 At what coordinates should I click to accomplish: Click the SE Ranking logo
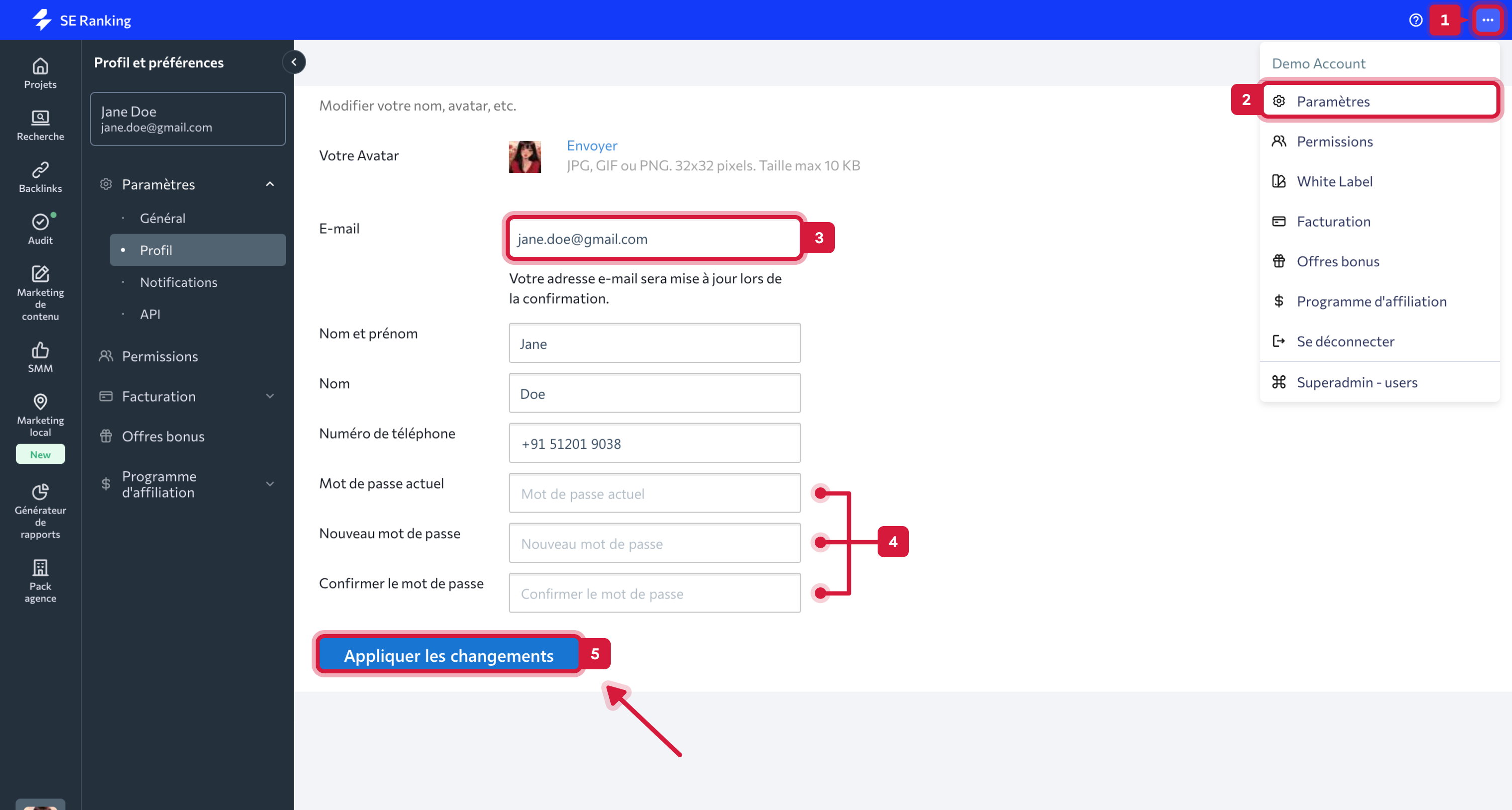pos(81,20)
